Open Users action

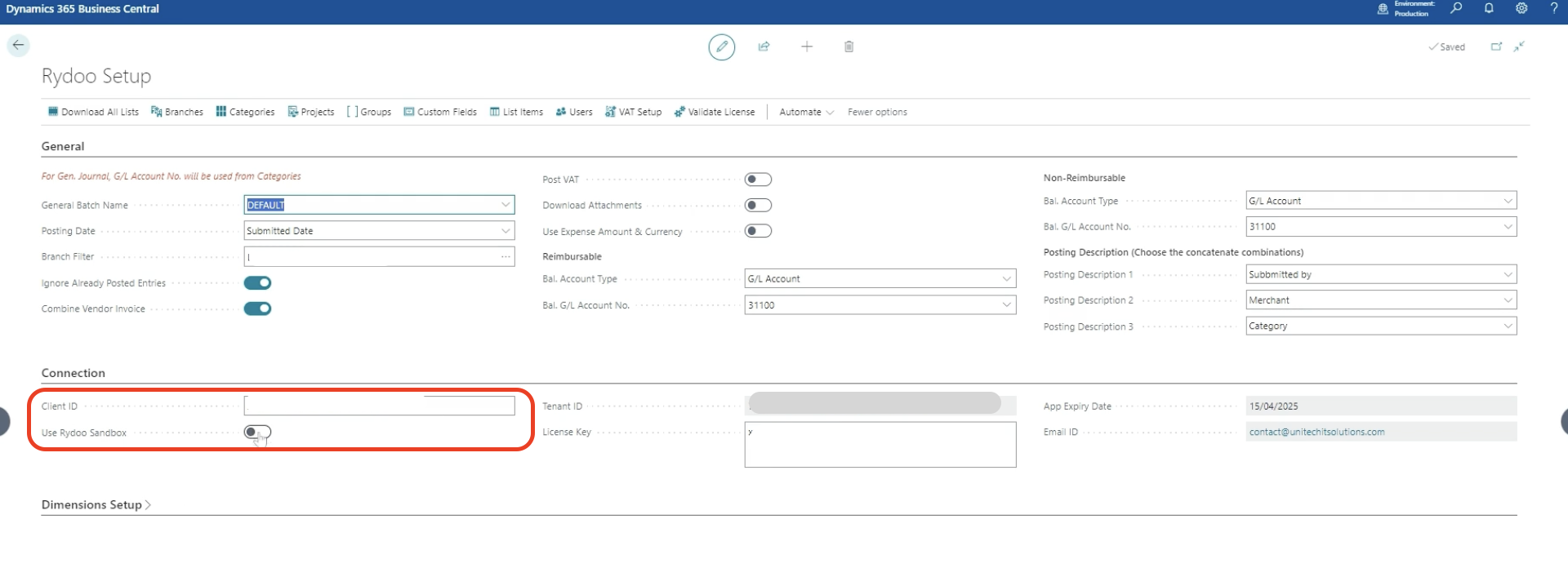point(574,112)
